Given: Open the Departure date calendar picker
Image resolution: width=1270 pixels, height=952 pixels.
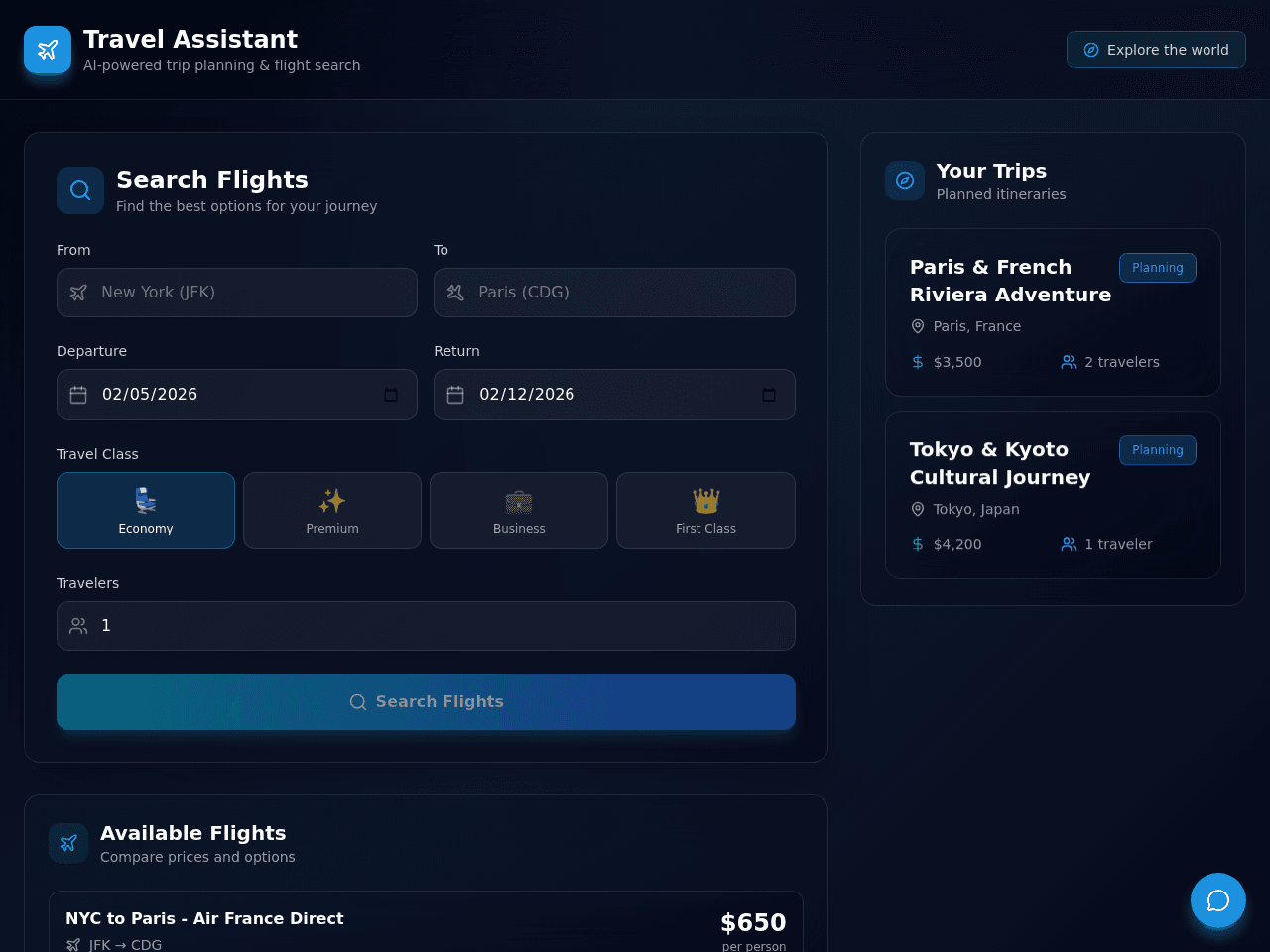Looking at the screenshot, I should 391,395.
